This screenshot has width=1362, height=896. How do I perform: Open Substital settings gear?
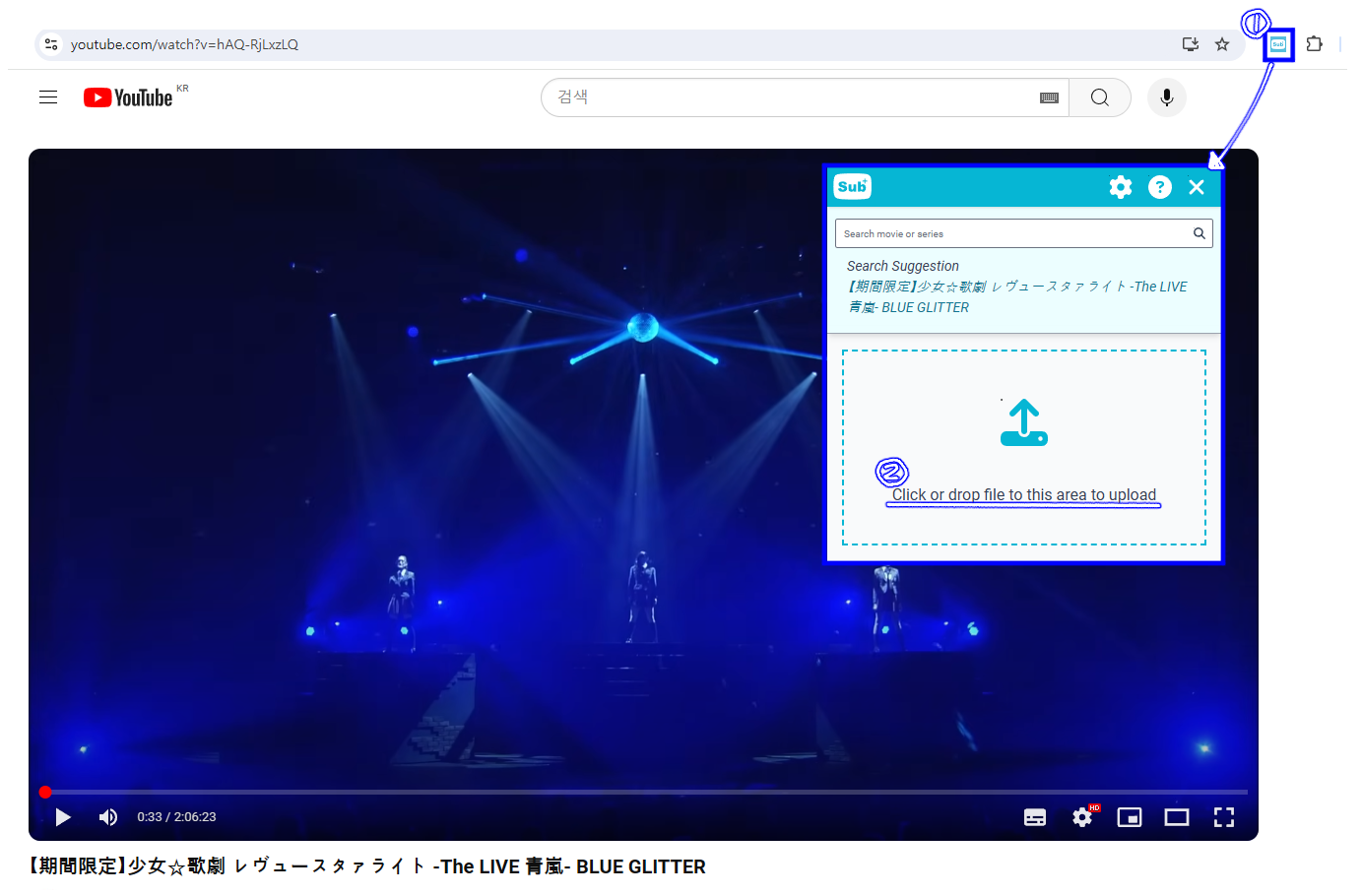coord(1121,187)
